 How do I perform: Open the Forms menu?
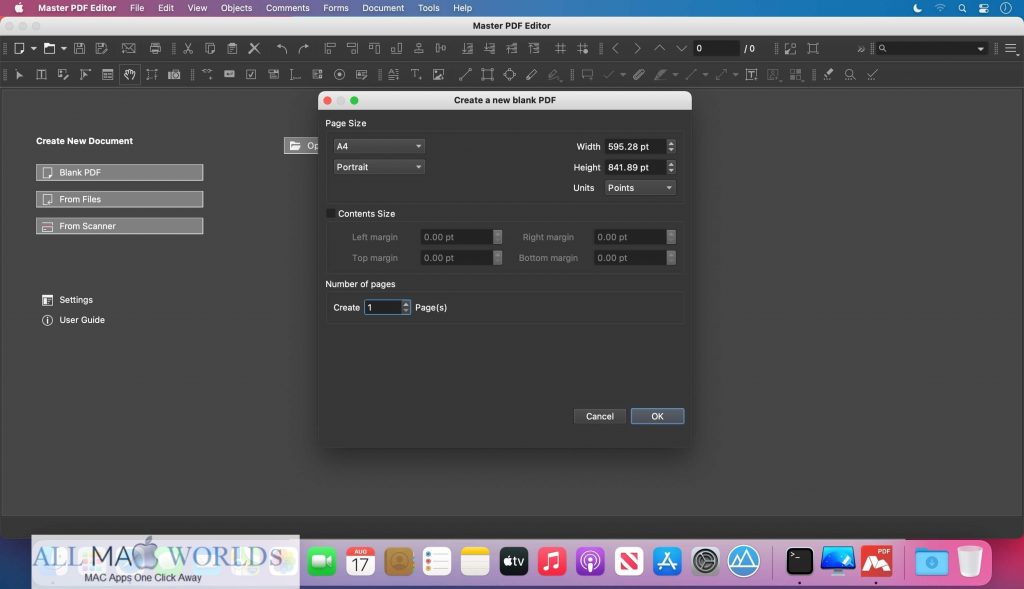[x=336, y=8]
